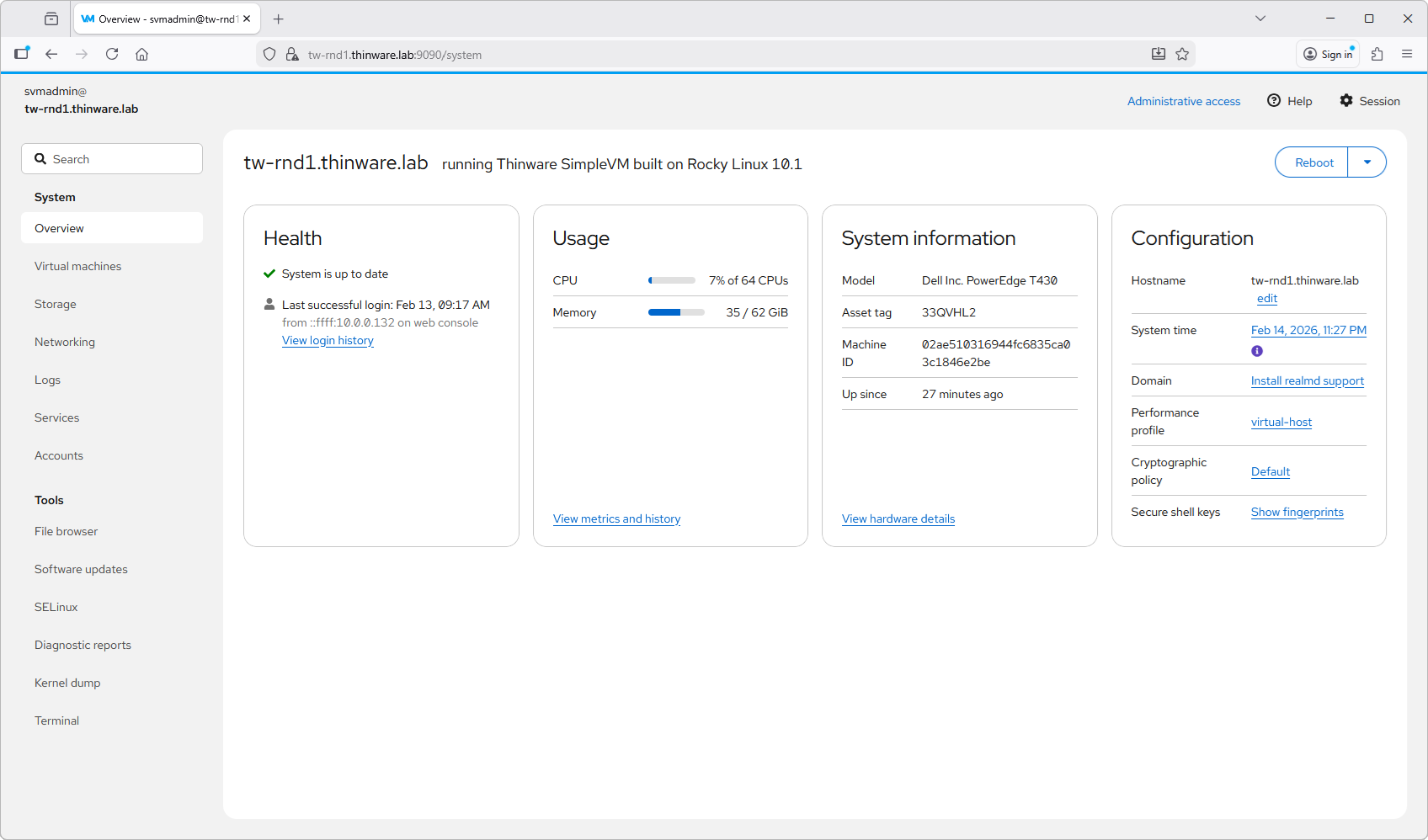Image resolution: width=1428 pixels, height=840 pixels.
Task: Click the View metrics and history link
Action: pyautogui.click(x=616, y=519)
